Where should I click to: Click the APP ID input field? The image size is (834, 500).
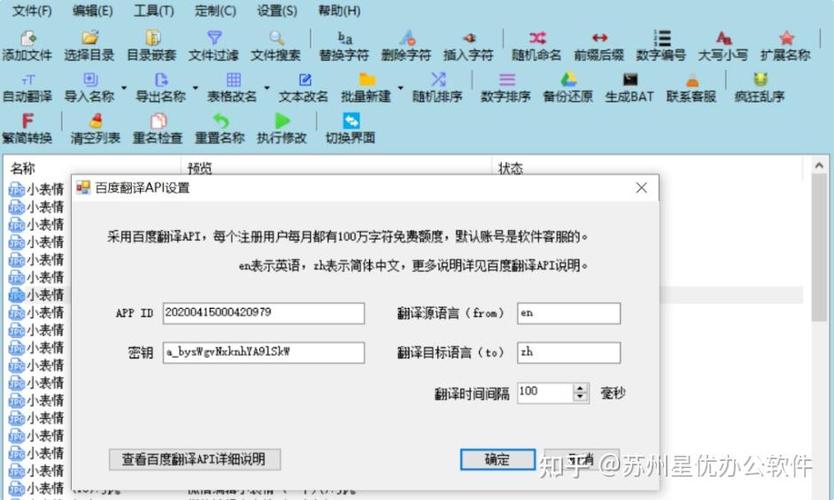264,313
